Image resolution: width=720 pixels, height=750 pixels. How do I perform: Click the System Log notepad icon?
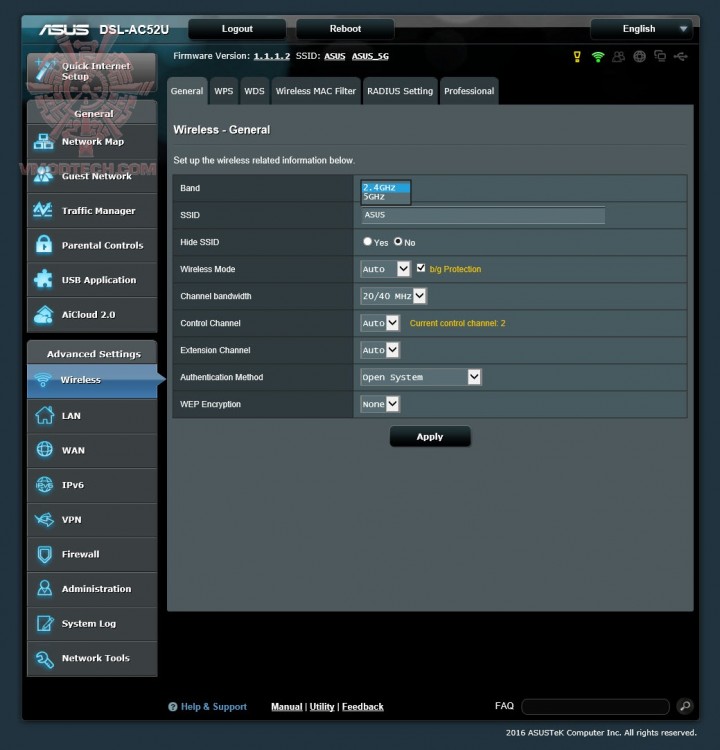coord(45,623)
